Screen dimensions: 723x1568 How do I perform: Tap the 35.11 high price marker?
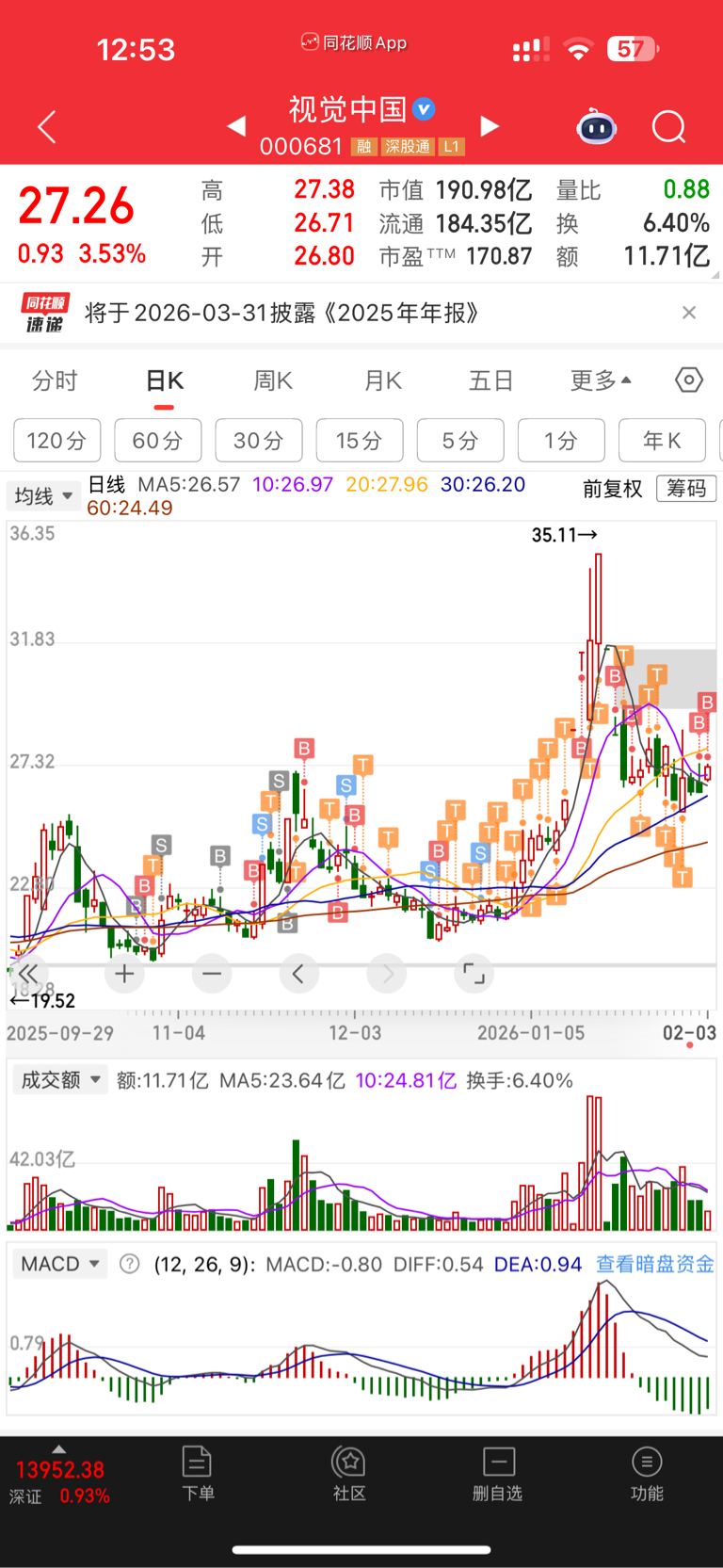(564, 535)
